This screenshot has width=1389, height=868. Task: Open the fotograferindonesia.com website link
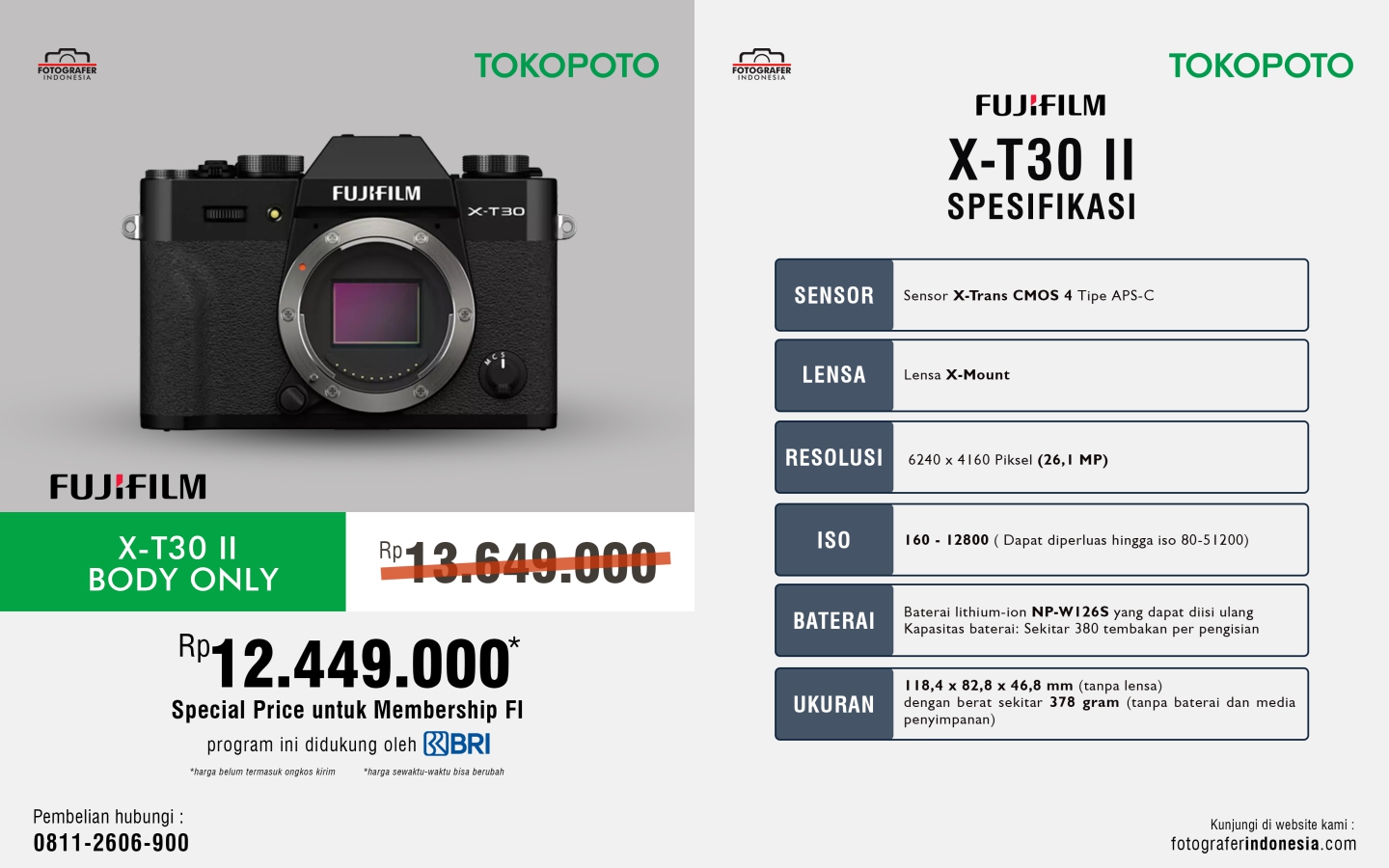pyautogui.click(x=1264, y=844)
